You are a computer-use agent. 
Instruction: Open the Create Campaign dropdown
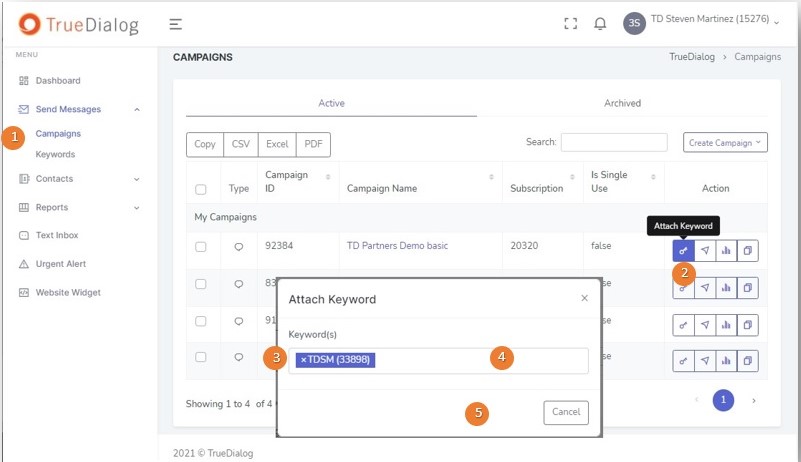coord(725,143)
